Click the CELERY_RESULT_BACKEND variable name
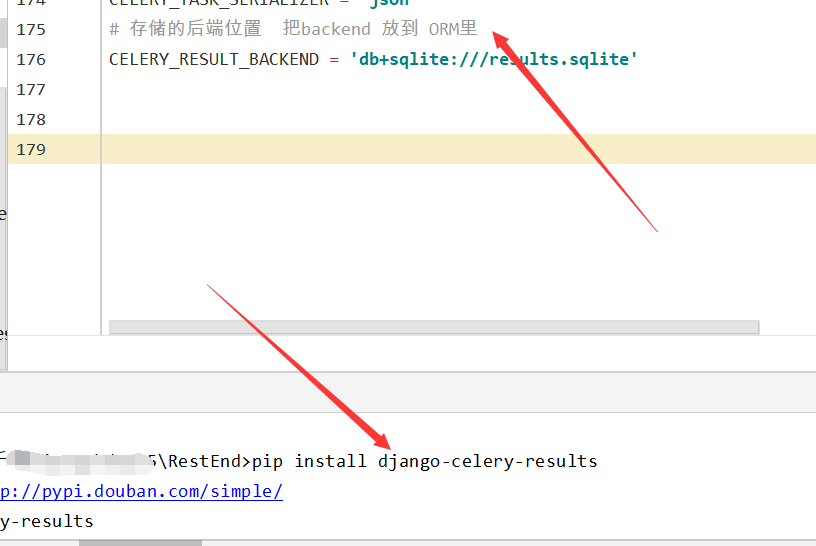The image size is (816, 546). pos(214,60)
